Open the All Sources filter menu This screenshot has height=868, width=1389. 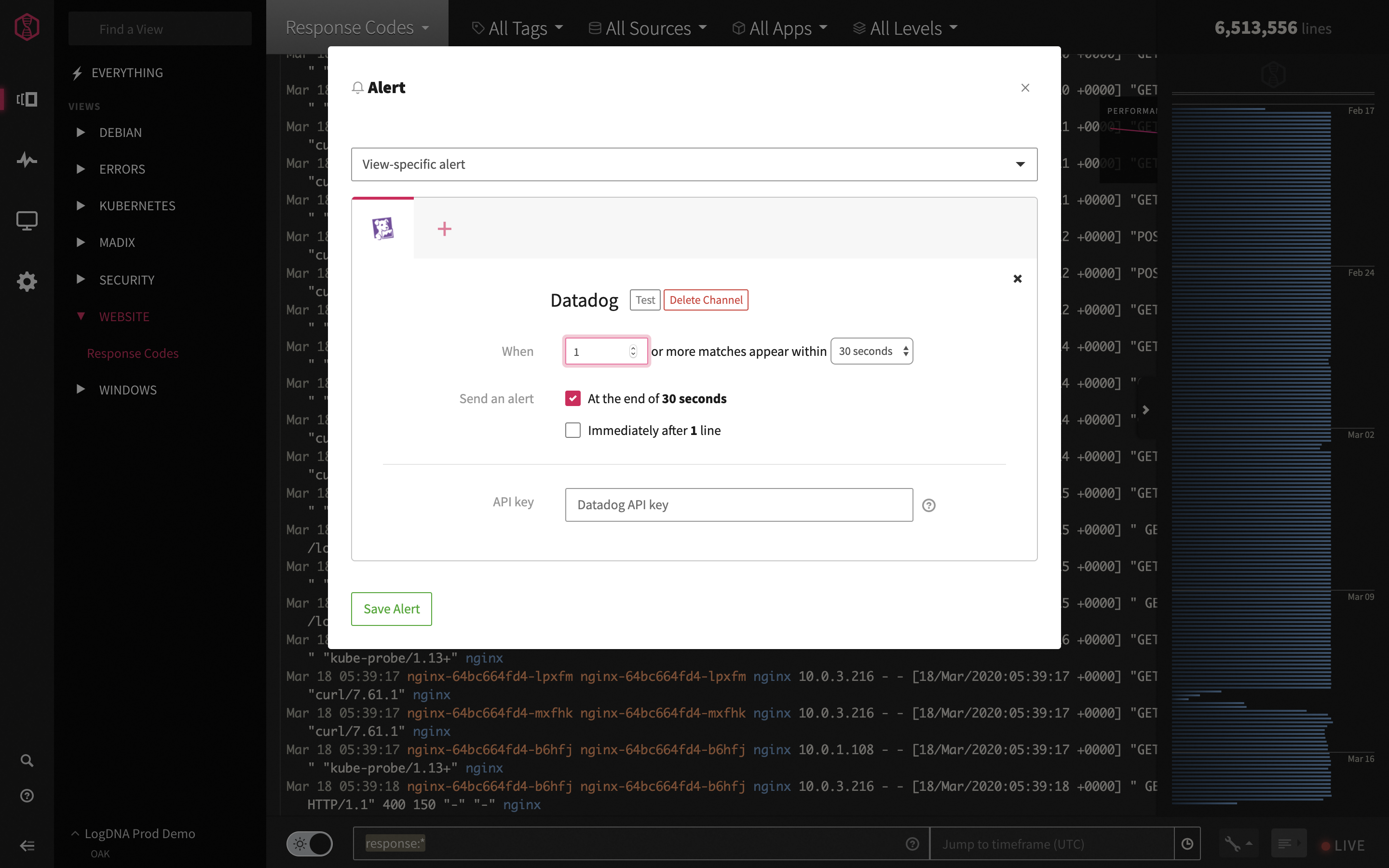click(x=648, y=28)
